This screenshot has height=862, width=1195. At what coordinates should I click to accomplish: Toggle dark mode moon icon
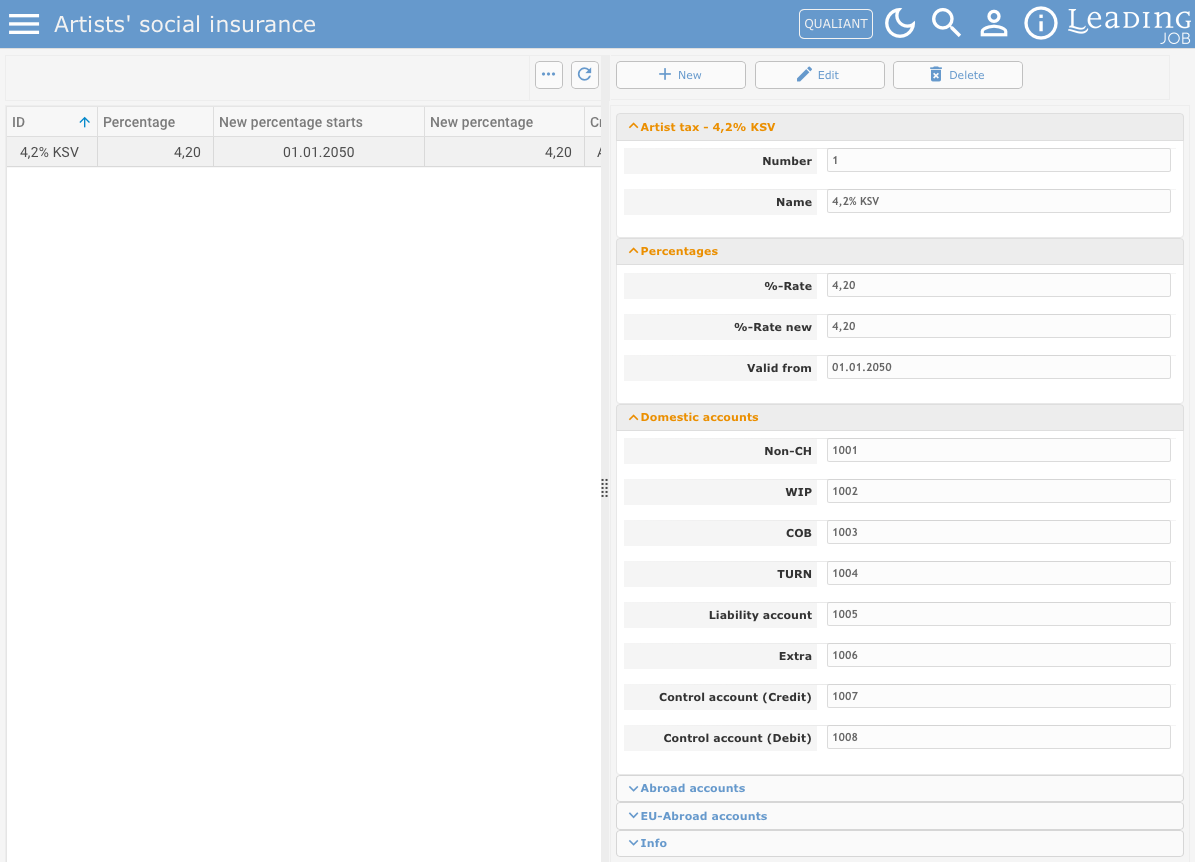(x=900, y=24)
